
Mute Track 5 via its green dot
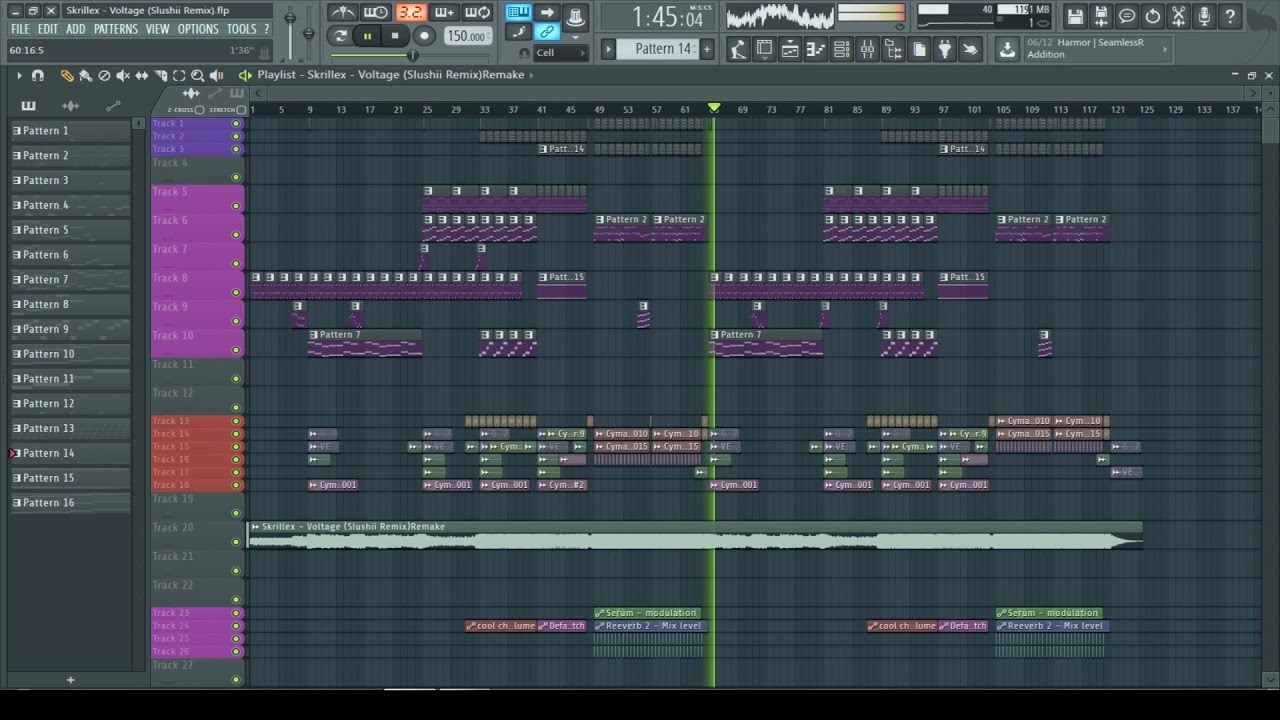pos(236,206)
